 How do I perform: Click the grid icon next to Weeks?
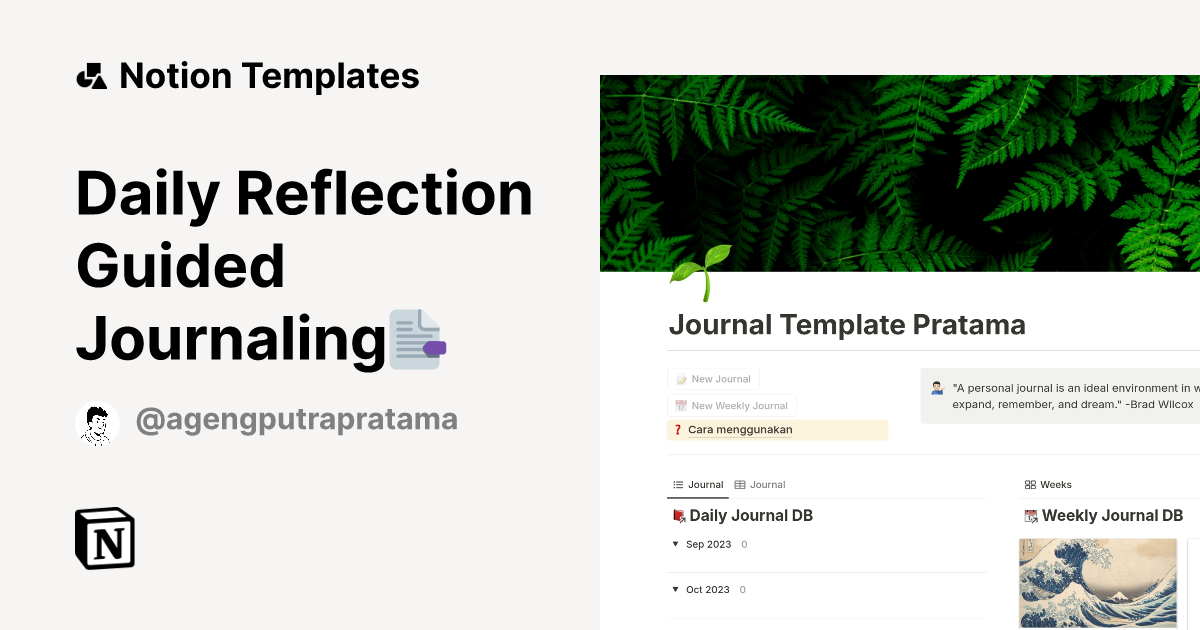pyautogui.click(x=1029, y=484)
